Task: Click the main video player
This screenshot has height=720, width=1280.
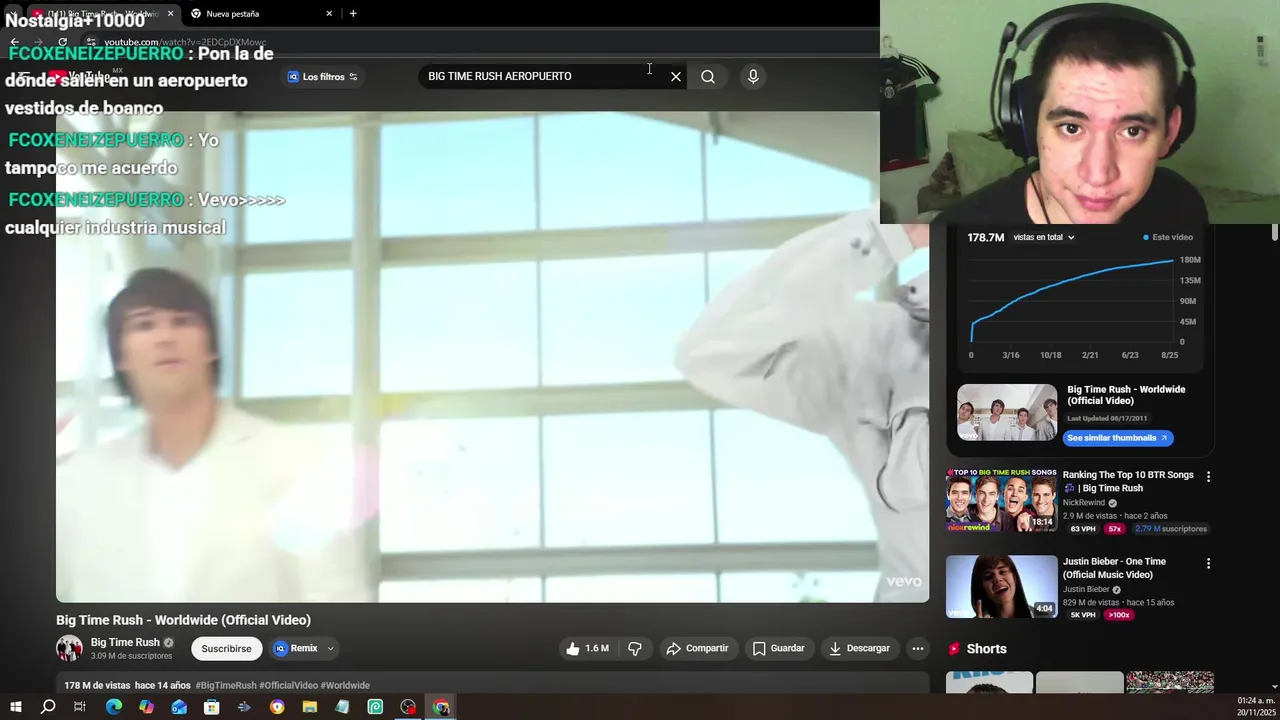Action: click(492, 356)
